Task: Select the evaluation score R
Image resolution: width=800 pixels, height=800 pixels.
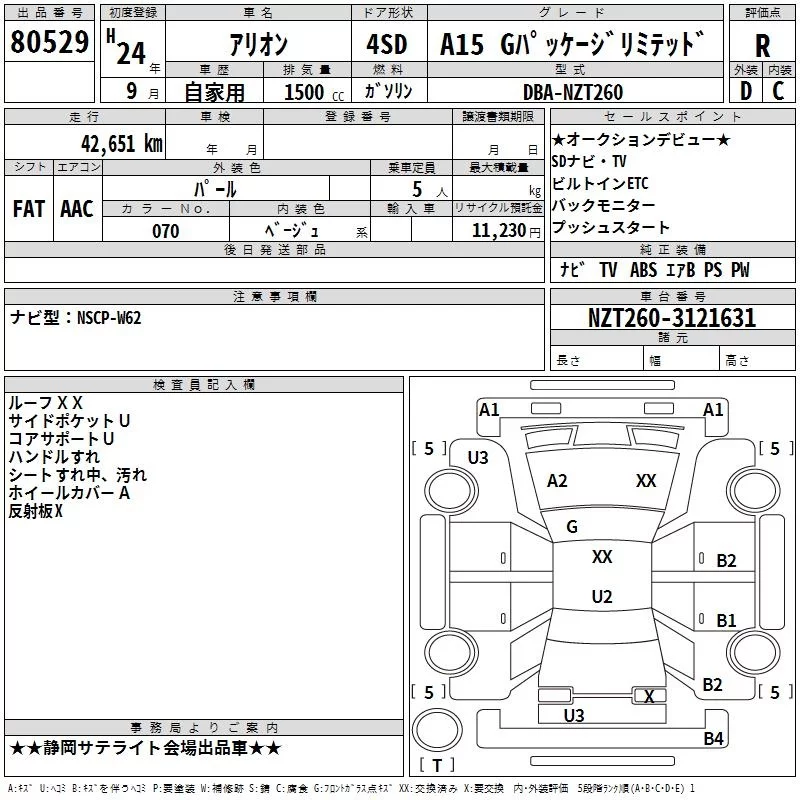Action: 762,45
